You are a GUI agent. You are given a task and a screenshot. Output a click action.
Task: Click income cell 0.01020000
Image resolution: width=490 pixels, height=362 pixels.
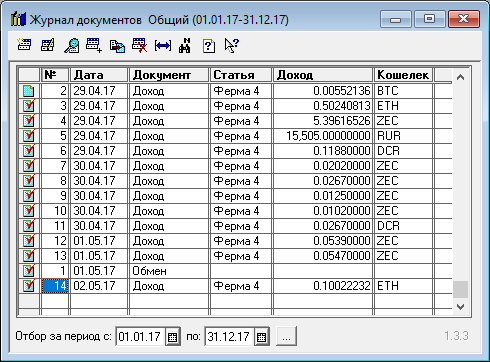click(x=323, y=211)
